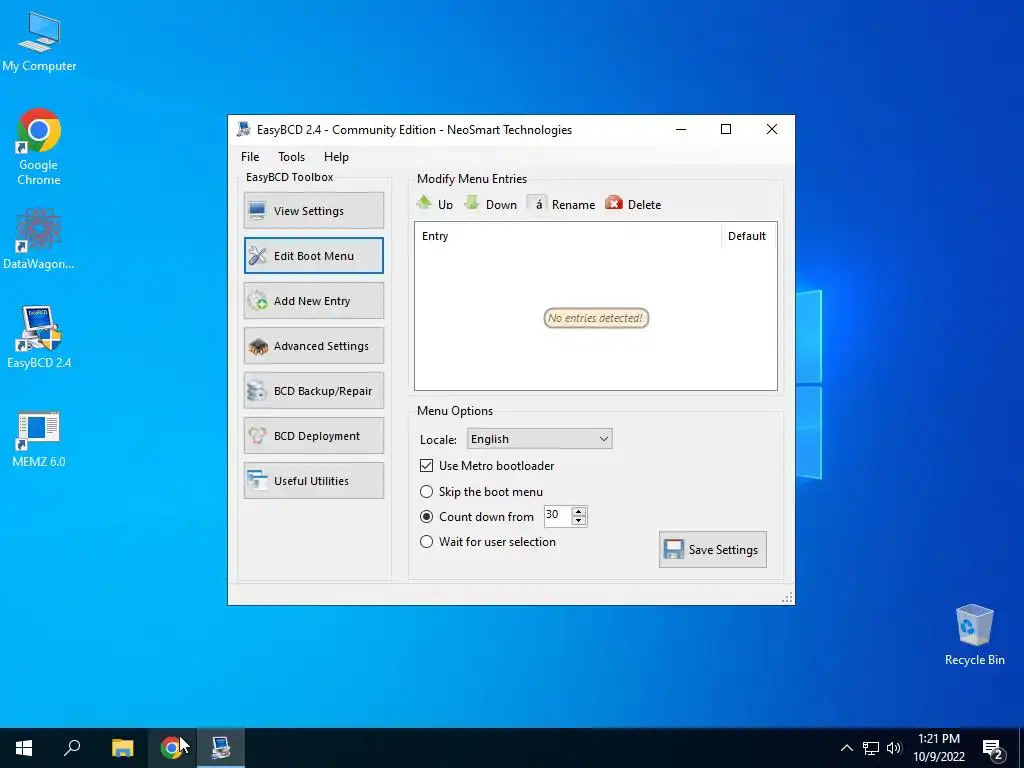Open Useful Utilities
Screen dimensions: 1024x768
click(x=313, y=481)
